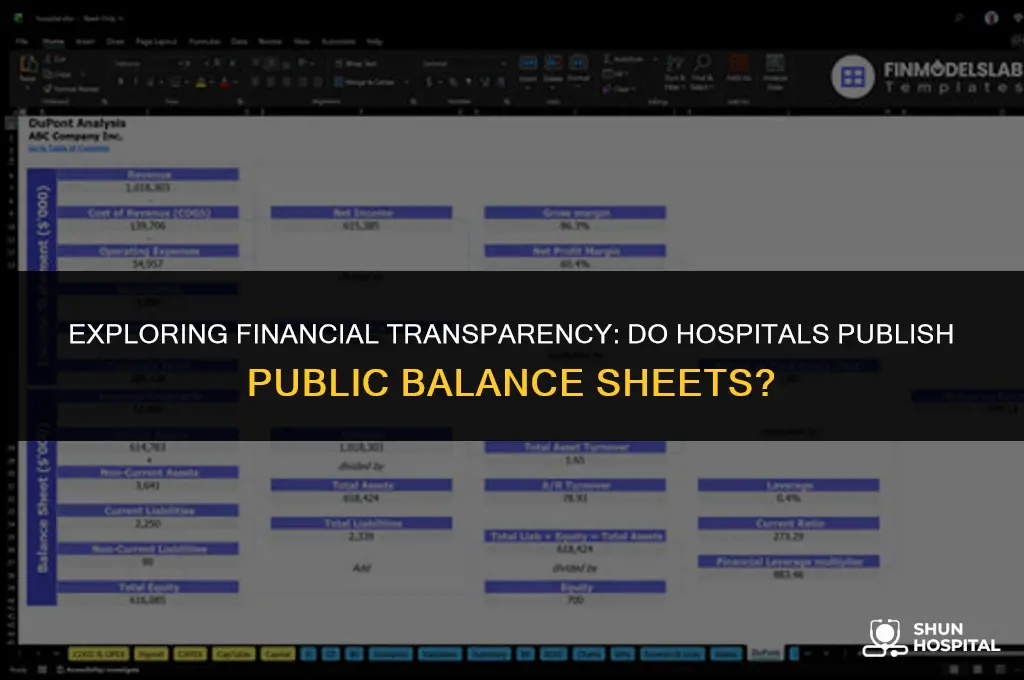The height and width of the screenshot is (680, 1024).
Task: Select the Total Equity header box
Action: tap(148, 587)
